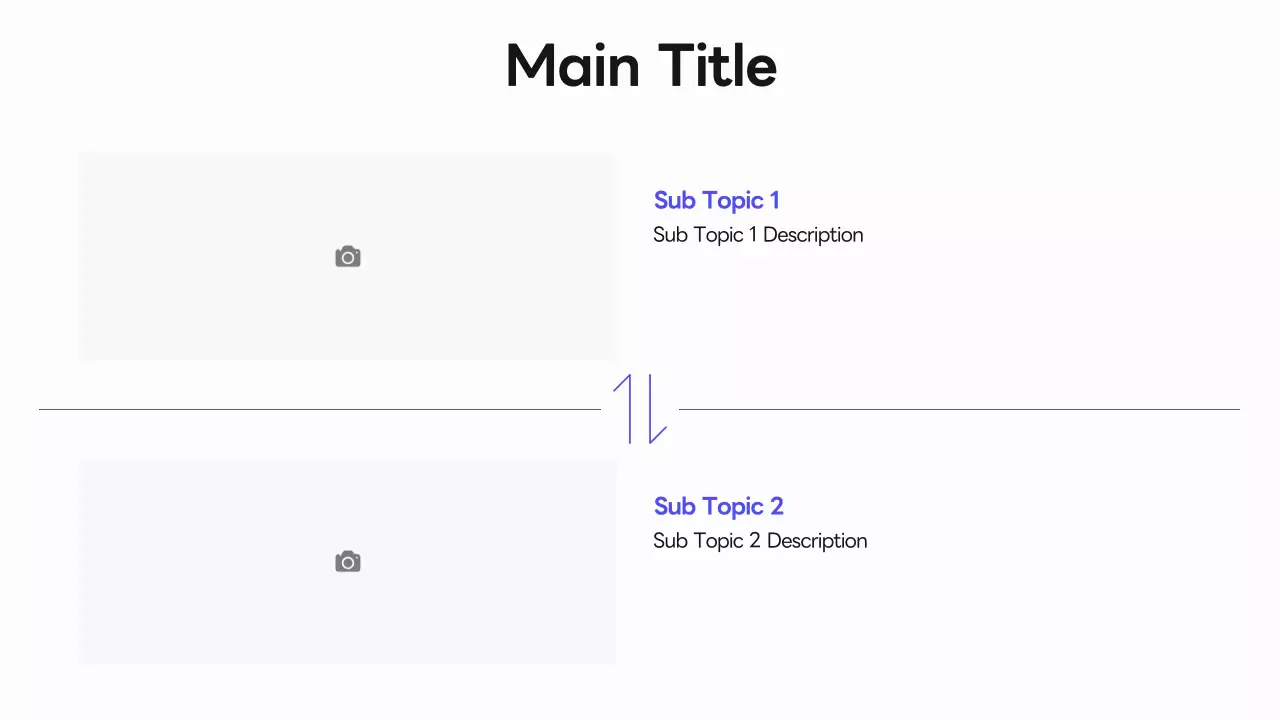Select the Sub Topic 2 heading
Image resolution: width=1280 pixels, height=720 pixels.
(718, 506)
